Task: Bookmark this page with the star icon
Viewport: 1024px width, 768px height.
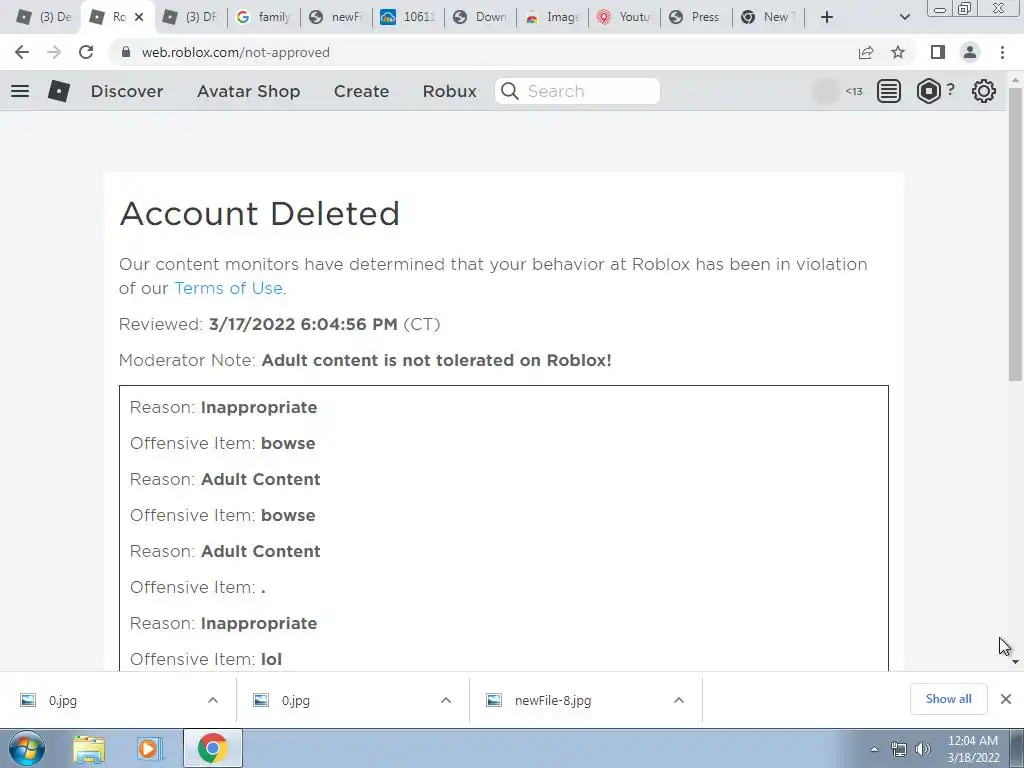Action: tap(898, 52)
